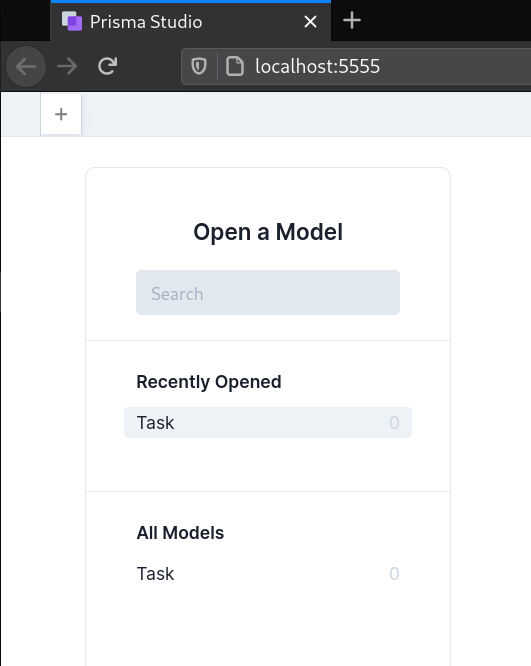The image size is (531, 666).
Task: Click the Open a Model heading
Action: click(x=268, y=232)
